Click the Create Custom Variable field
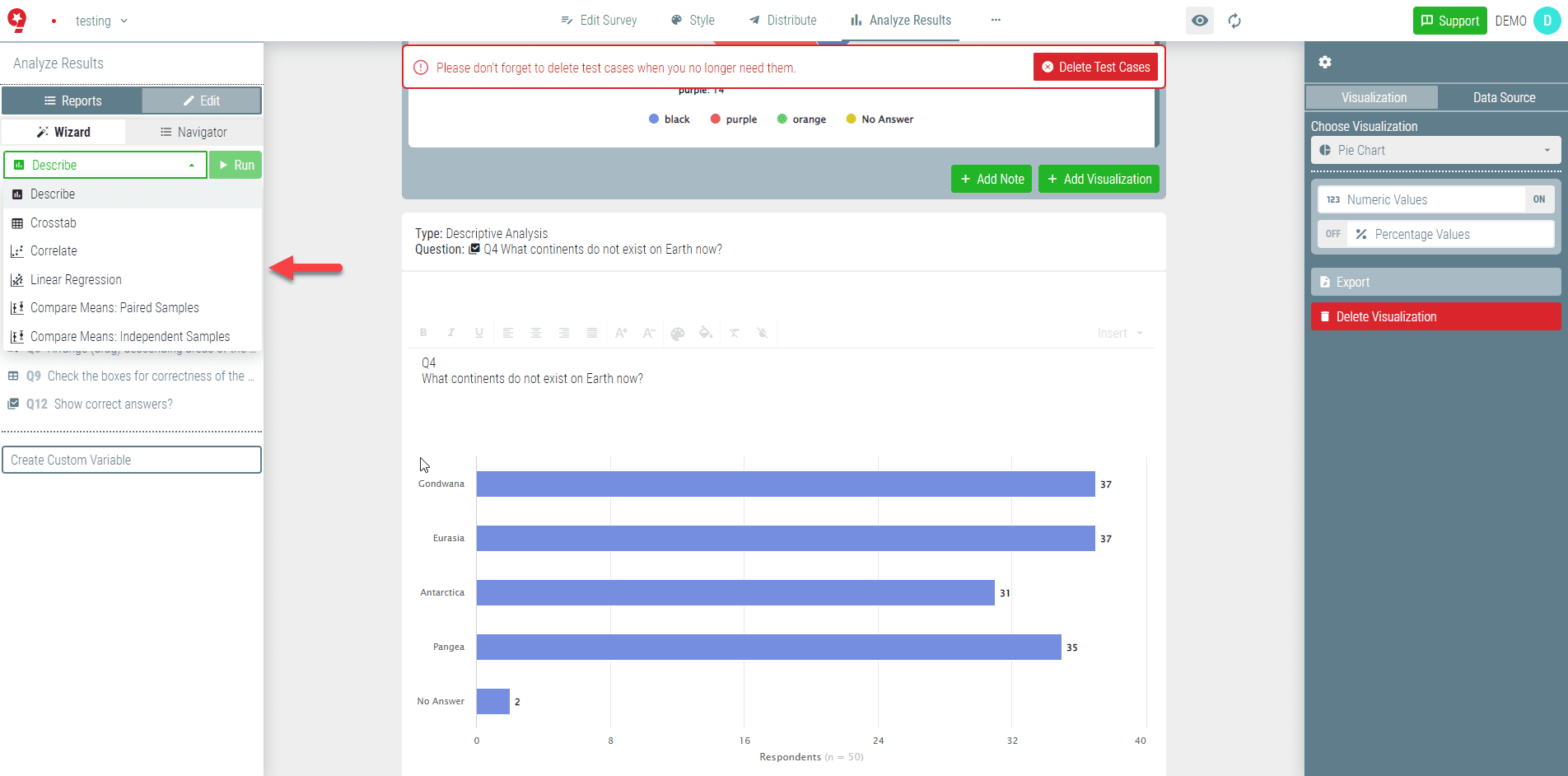This screenshot has height=776, width=1568. tap(132, 460)
